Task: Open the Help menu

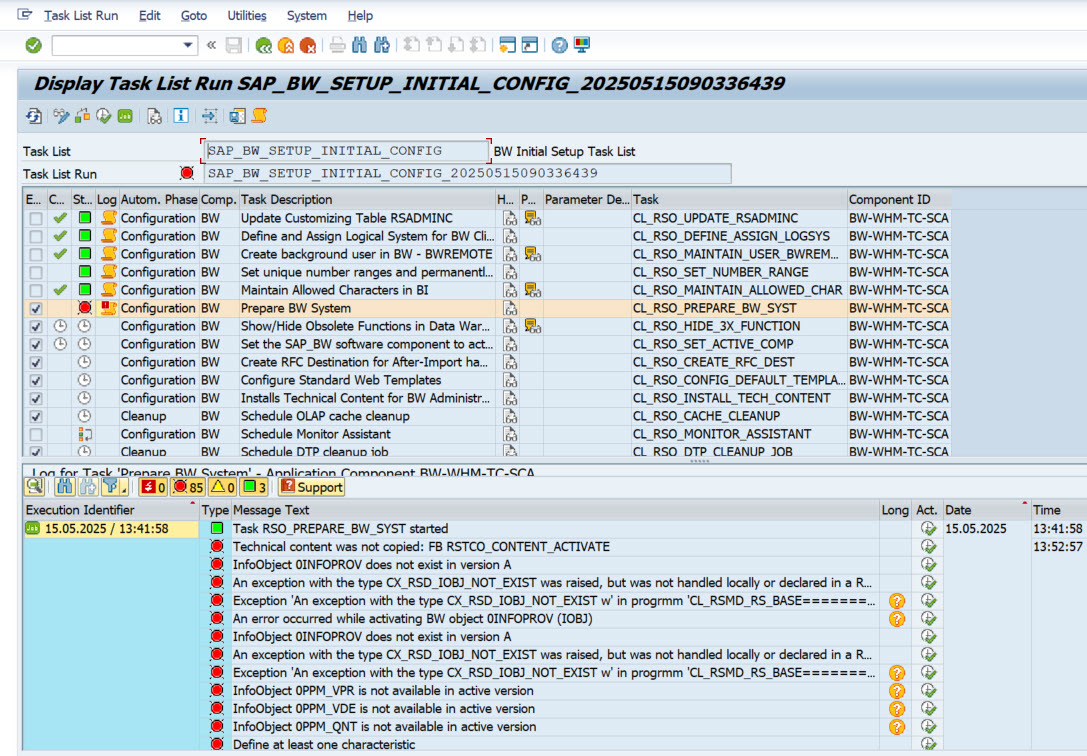Action: tap(360, 15)
